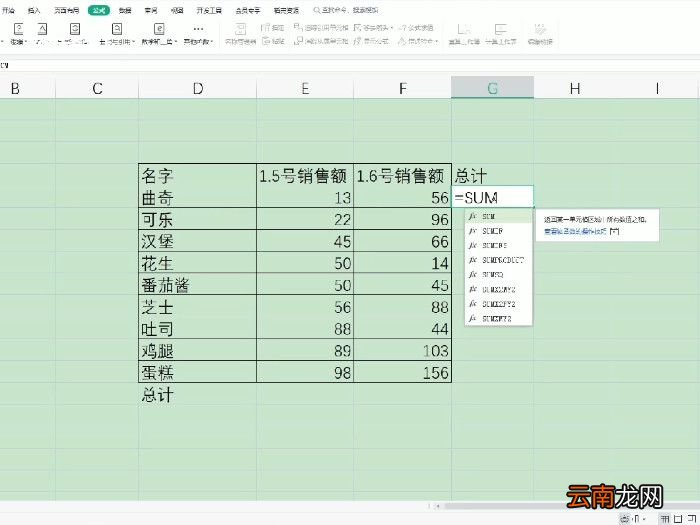
Task: Click the video icon beside tooltip link
Action: point(615,231)
